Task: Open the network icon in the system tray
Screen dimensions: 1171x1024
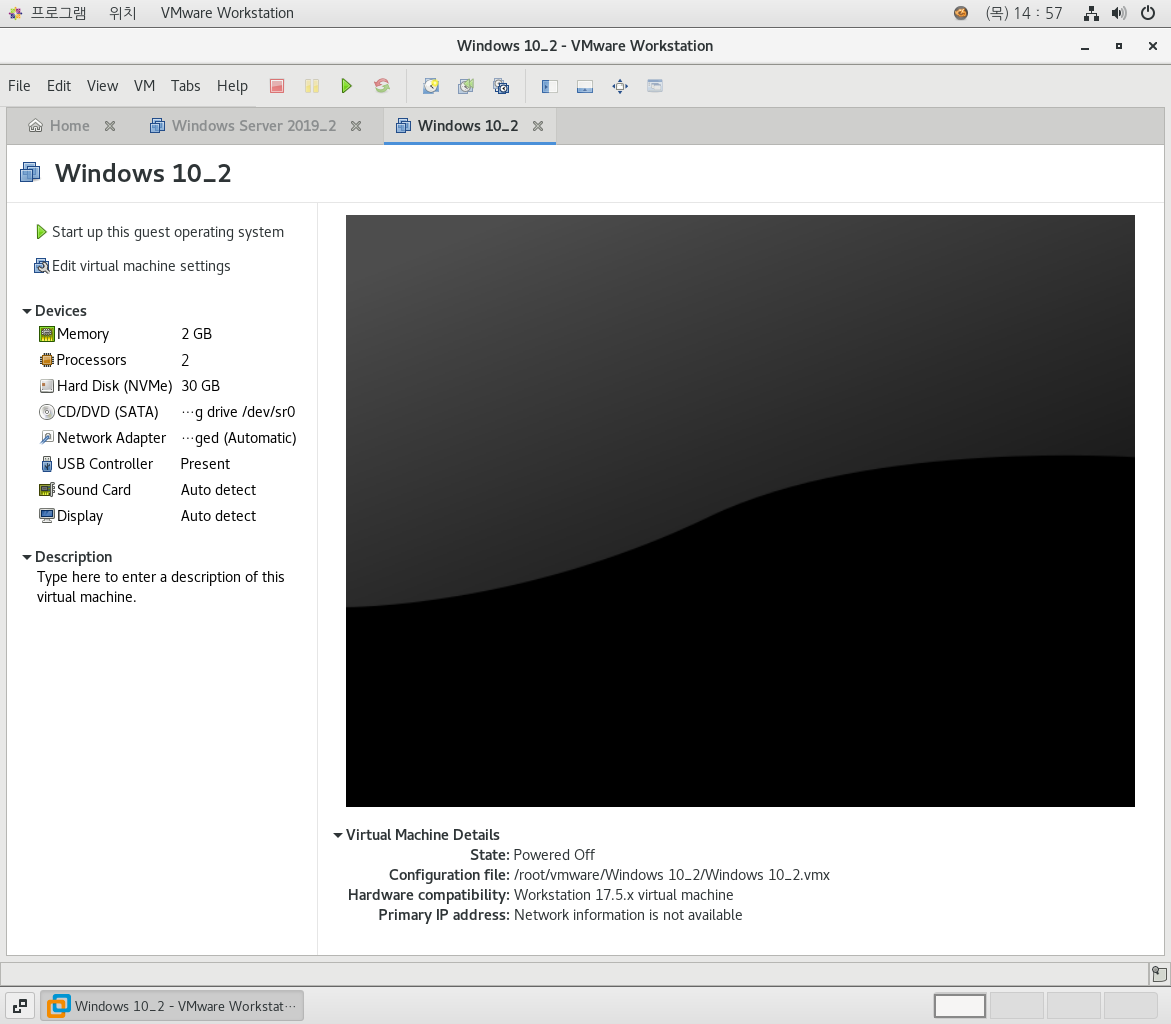Action: point(1091,13)
